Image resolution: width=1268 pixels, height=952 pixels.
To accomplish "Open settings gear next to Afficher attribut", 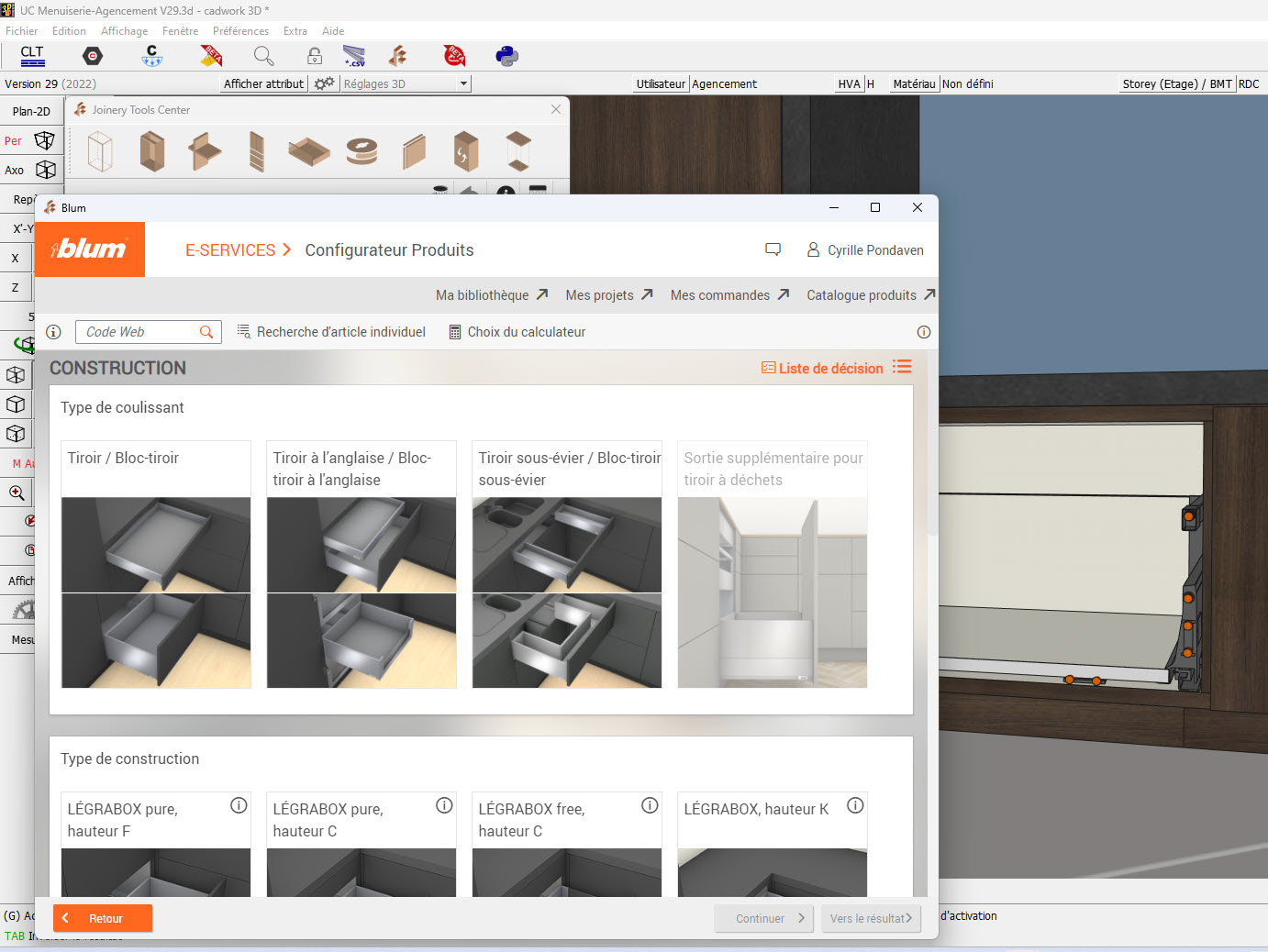I will 324,83.
